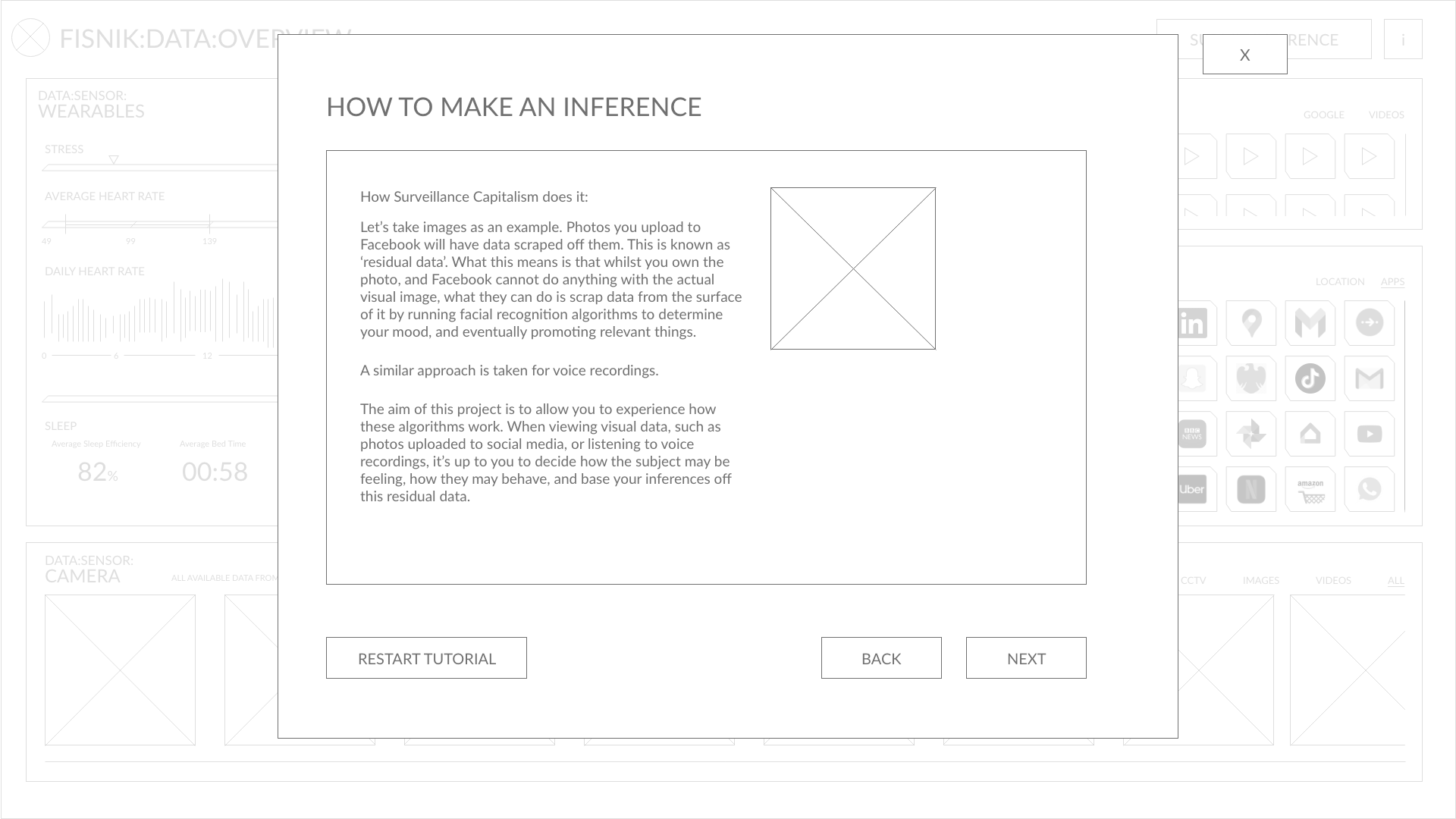The width and height of the screenshot is (1456, 819).
Task: Click the LinkedIn app icon
Action: pyautogui.click(x=1192, y=323)
